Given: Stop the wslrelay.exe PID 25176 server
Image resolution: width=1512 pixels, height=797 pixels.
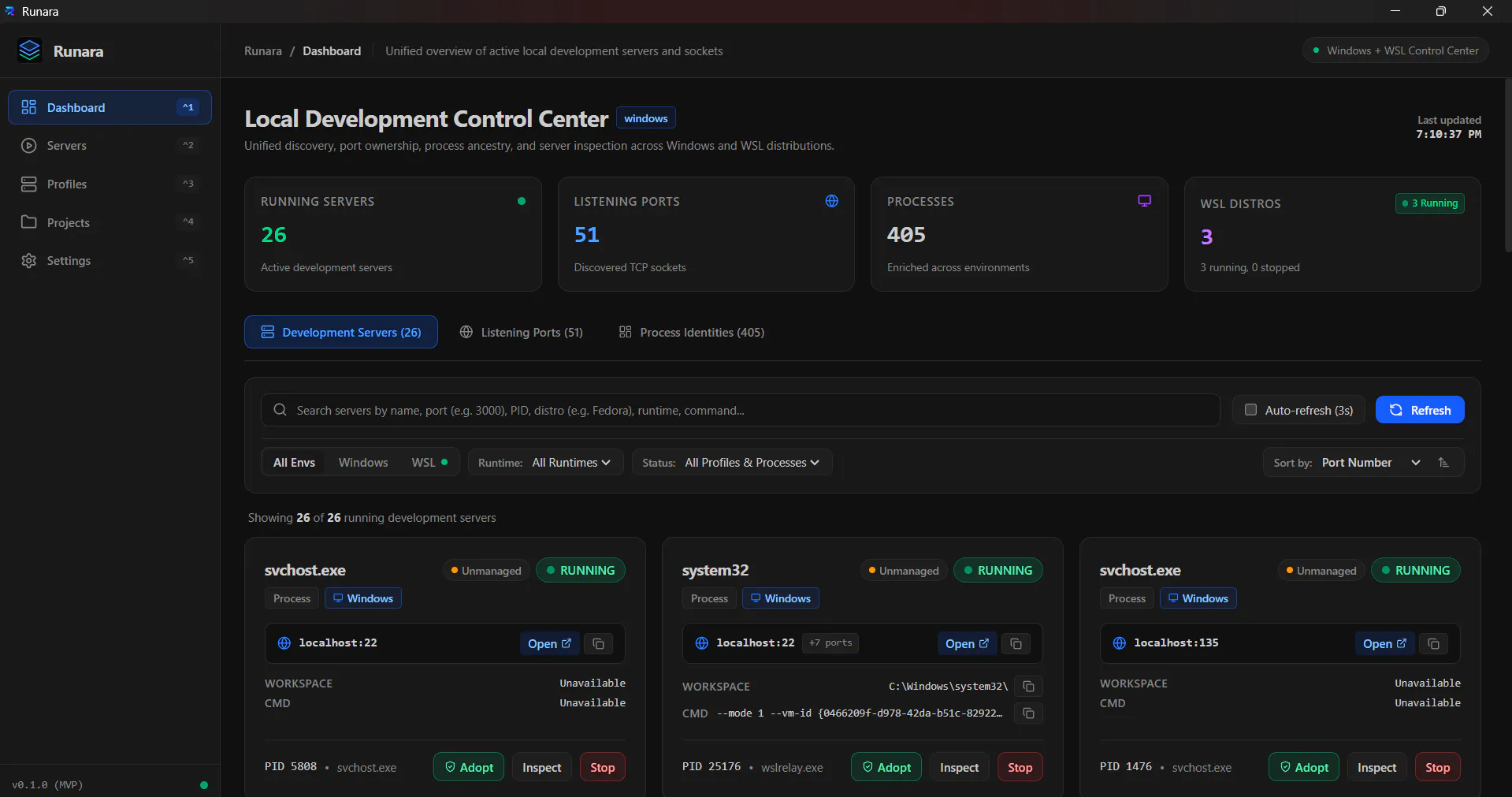Looking at the screenshot, I should (1020, 767).
